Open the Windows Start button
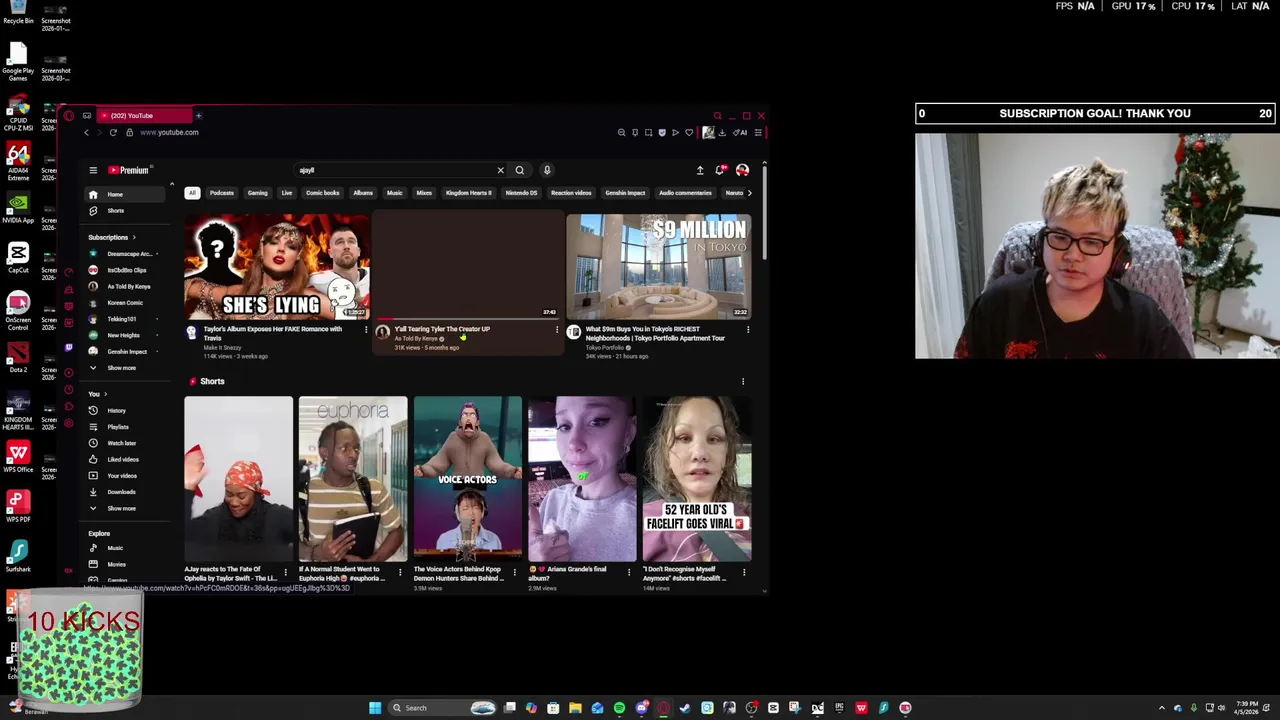Screen dimensions: 1280x720 [x=375, y=708]
